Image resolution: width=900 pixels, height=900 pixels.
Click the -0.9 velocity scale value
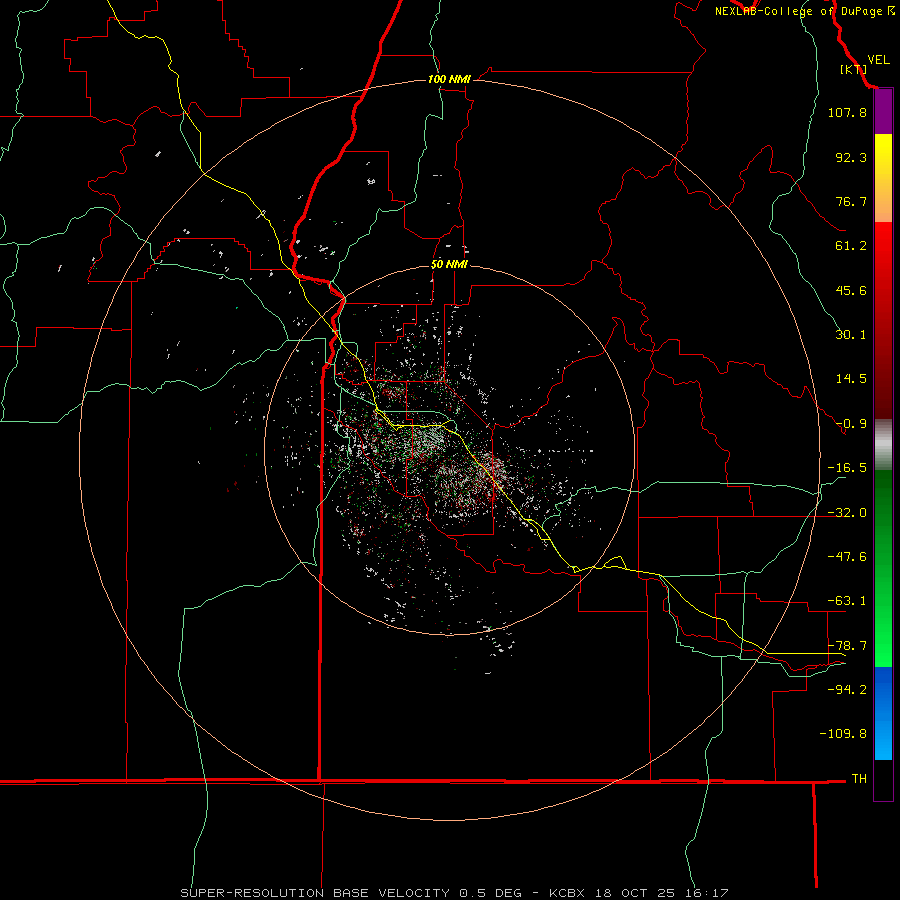point(851,424)
